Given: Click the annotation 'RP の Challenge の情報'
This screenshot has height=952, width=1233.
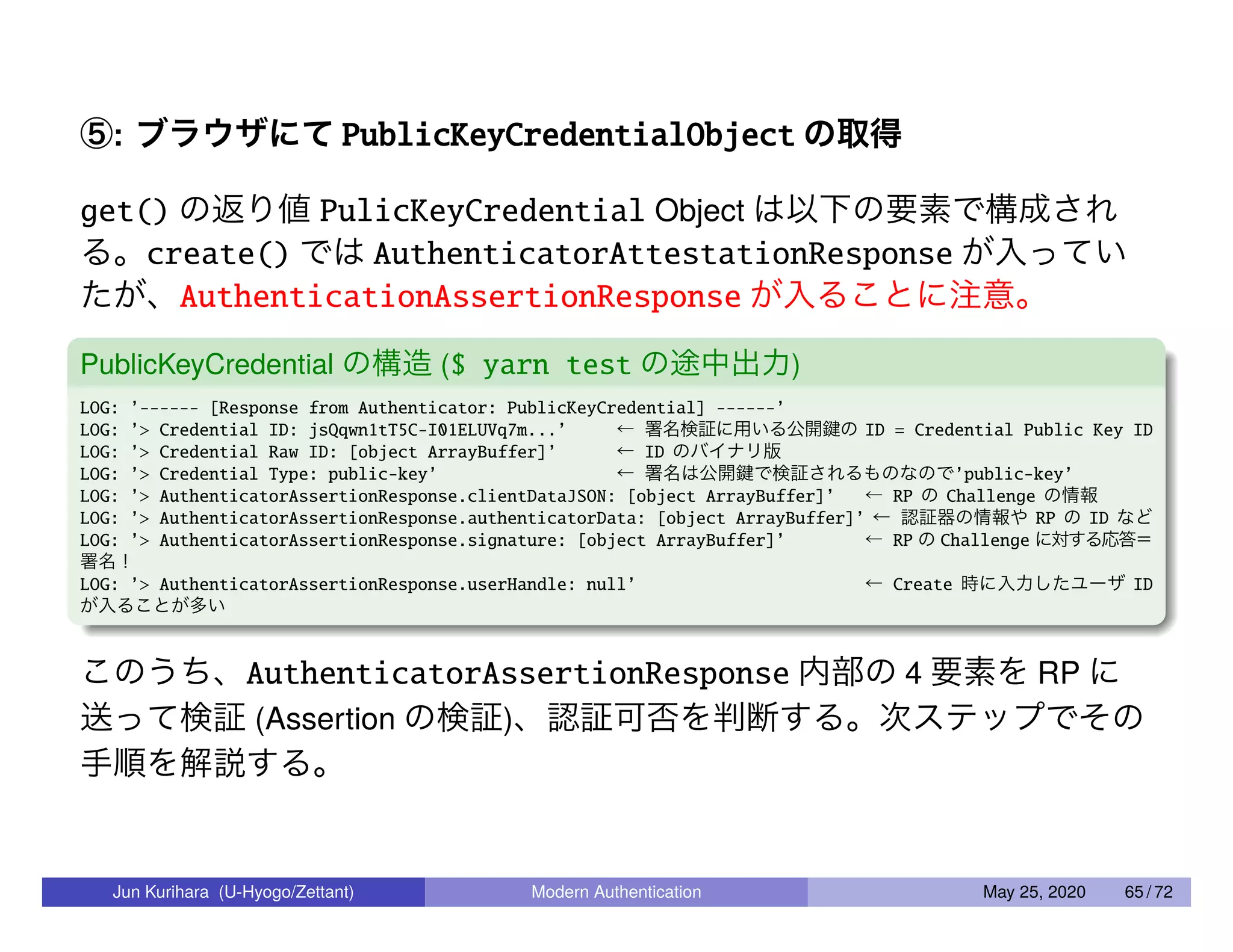Looking at the screenshot, I should pyautogui.click(x=995, y=496).
